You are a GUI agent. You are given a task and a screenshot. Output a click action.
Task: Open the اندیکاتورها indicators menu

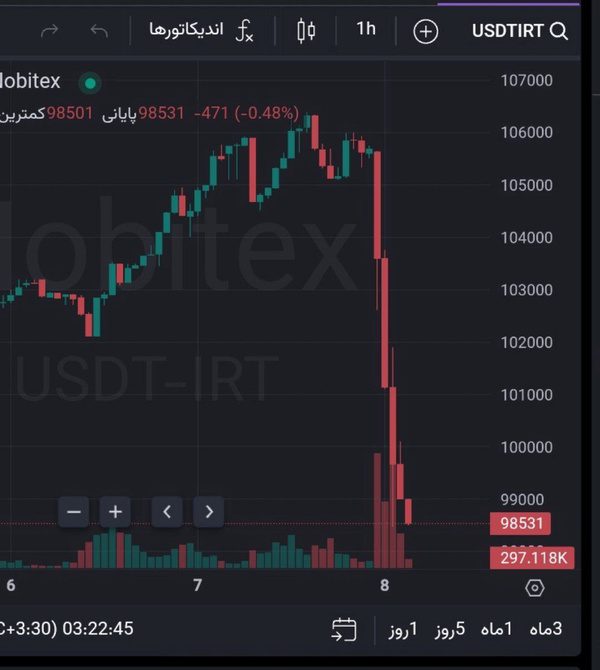pyautogui.click(x=186, y=29)
